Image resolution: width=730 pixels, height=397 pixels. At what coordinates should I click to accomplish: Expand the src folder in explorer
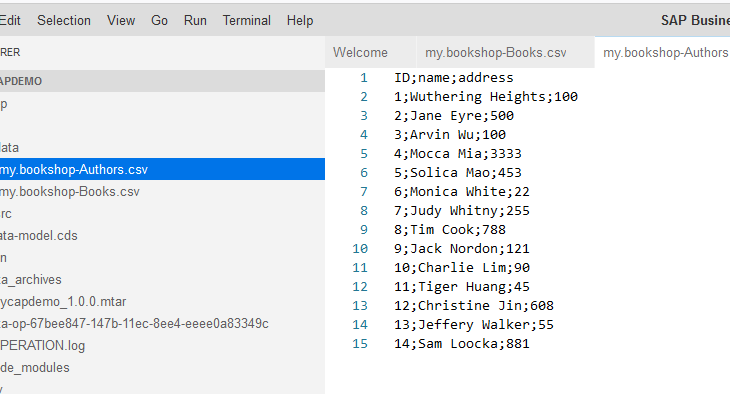pyautogui.click(x=162, y=214)
